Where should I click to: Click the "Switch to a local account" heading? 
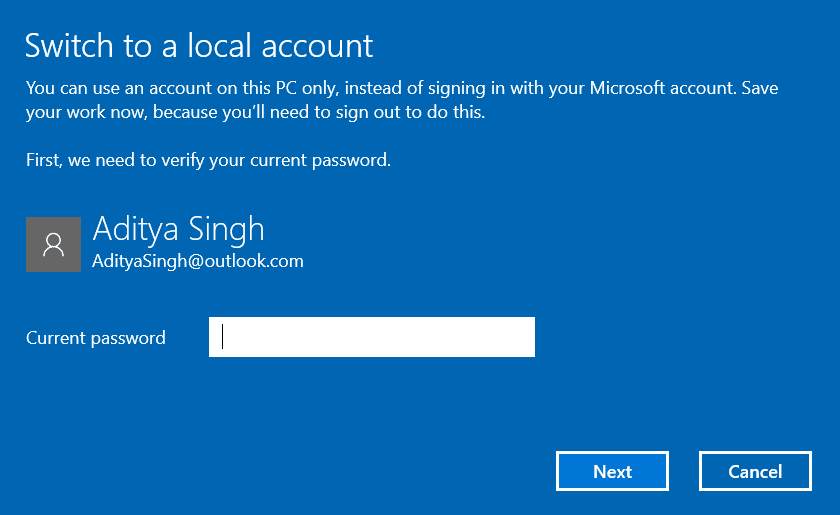coord(199,45)
